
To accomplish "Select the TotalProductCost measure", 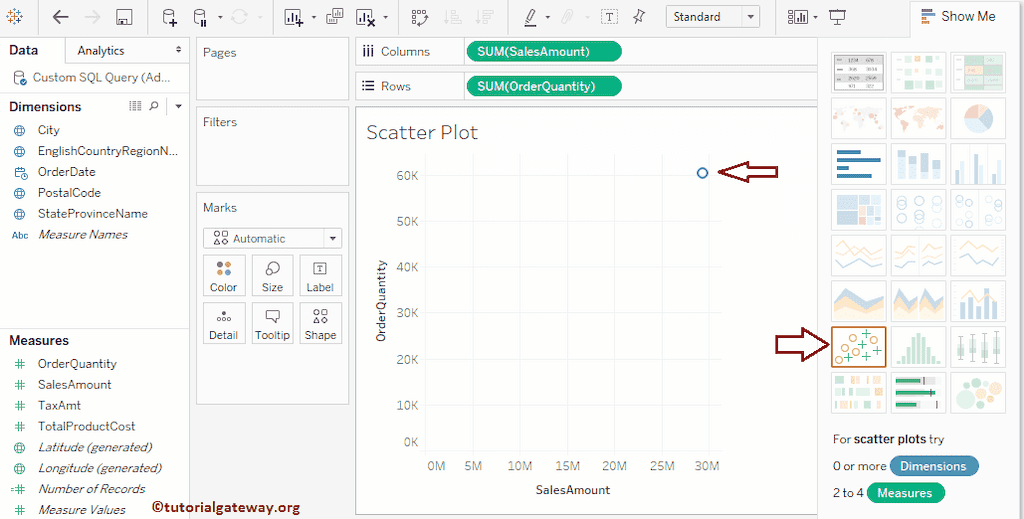I will [x=86, y=426].
